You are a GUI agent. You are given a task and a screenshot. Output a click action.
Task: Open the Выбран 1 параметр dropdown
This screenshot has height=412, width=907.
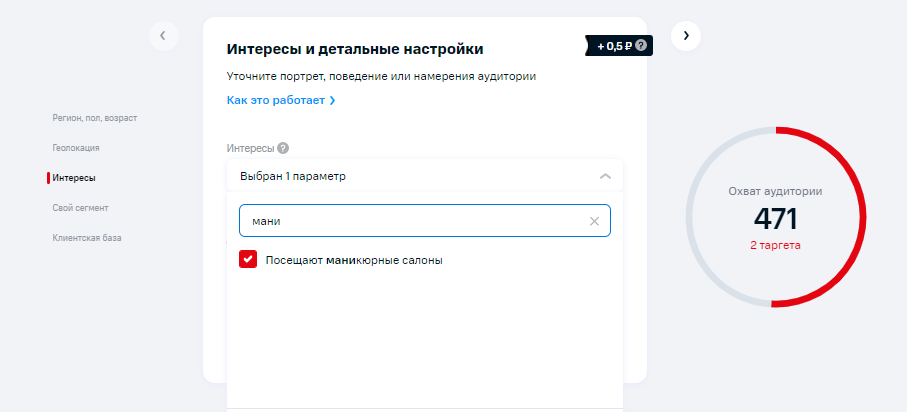(425, 176)
